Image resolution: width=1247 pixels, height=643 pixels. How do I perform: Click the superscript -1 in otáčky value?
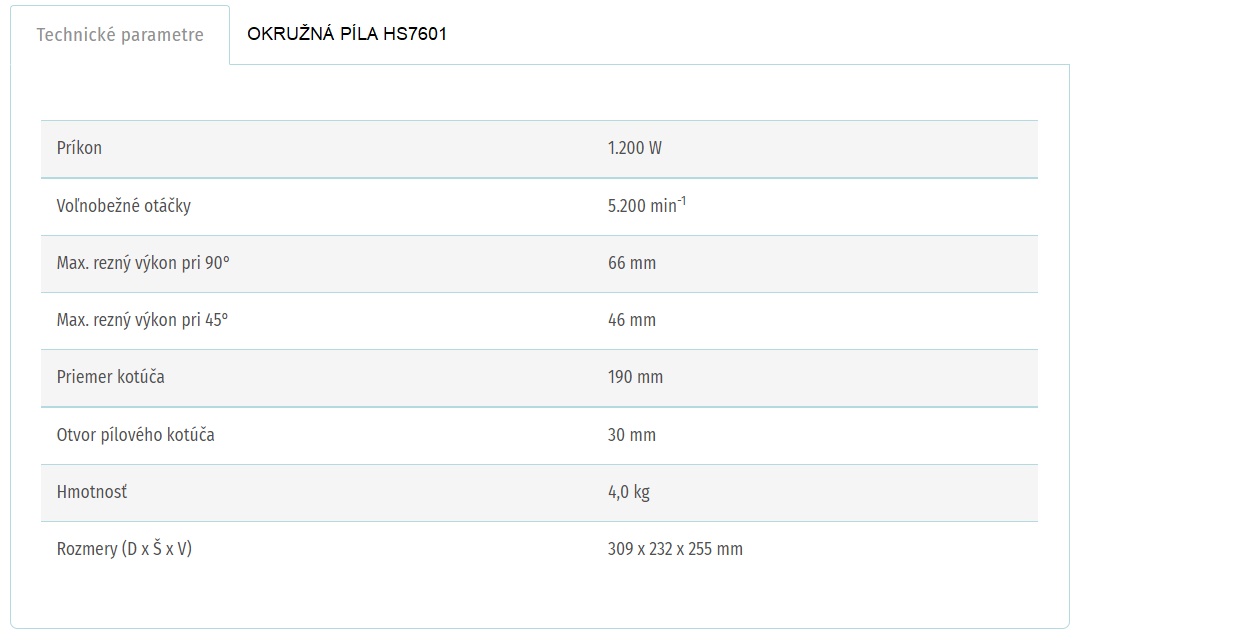[682, 201]
